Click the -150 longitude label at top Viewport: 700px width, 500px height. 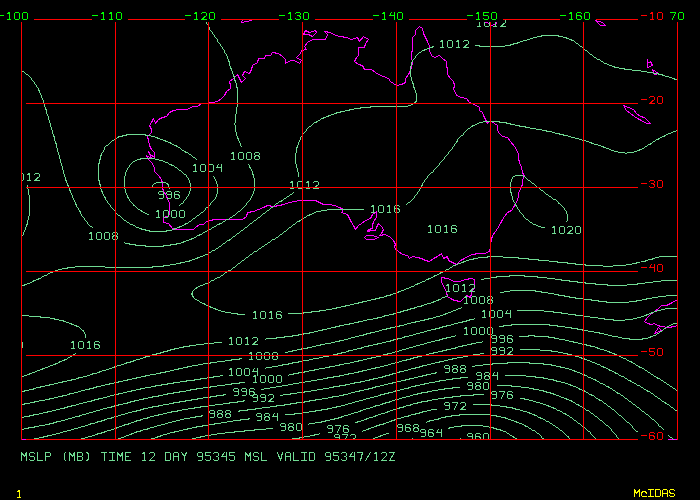tap(485, 16)
